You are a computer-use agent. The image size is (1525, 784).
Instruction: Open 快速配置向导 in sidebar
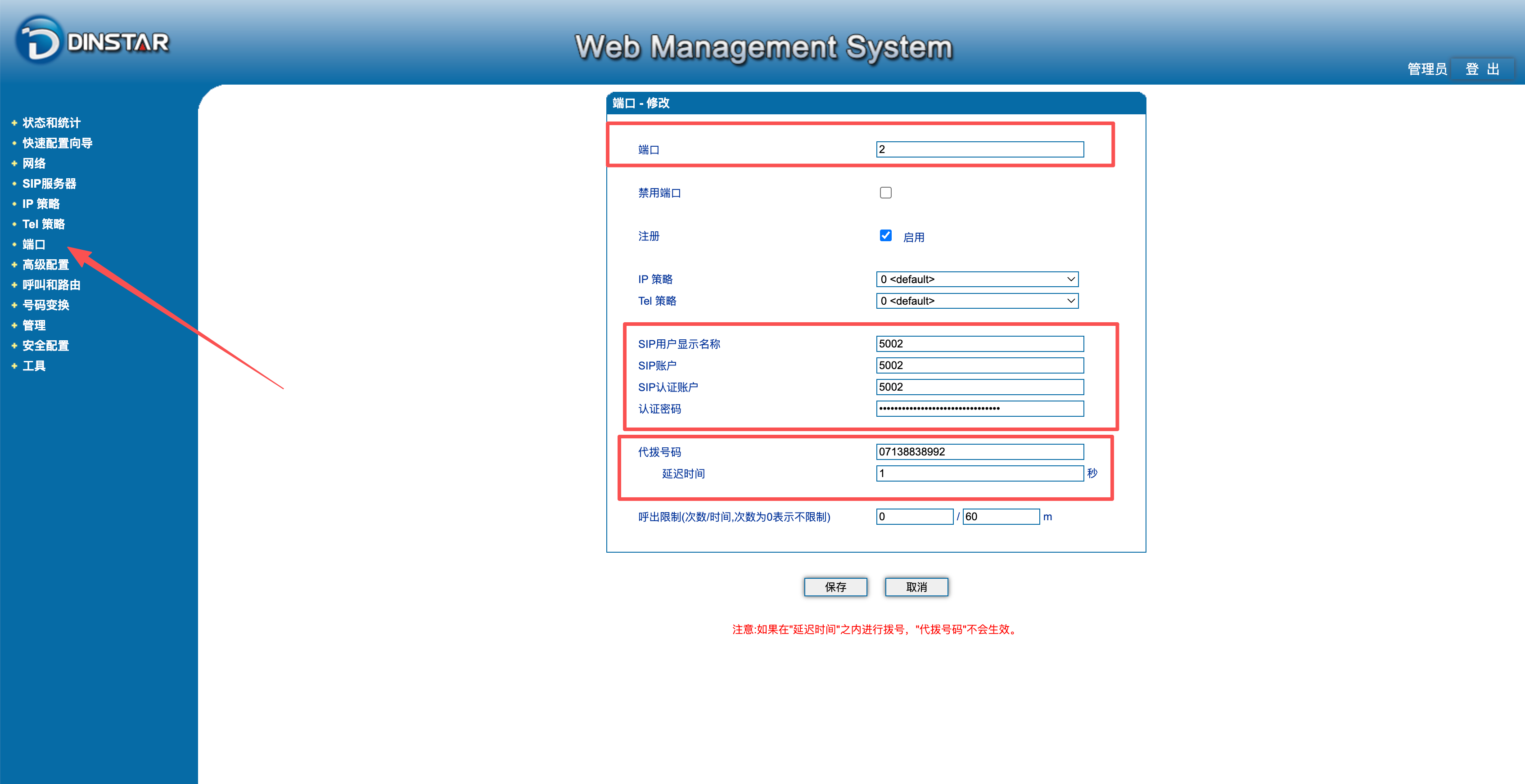(x=57, y=143)
